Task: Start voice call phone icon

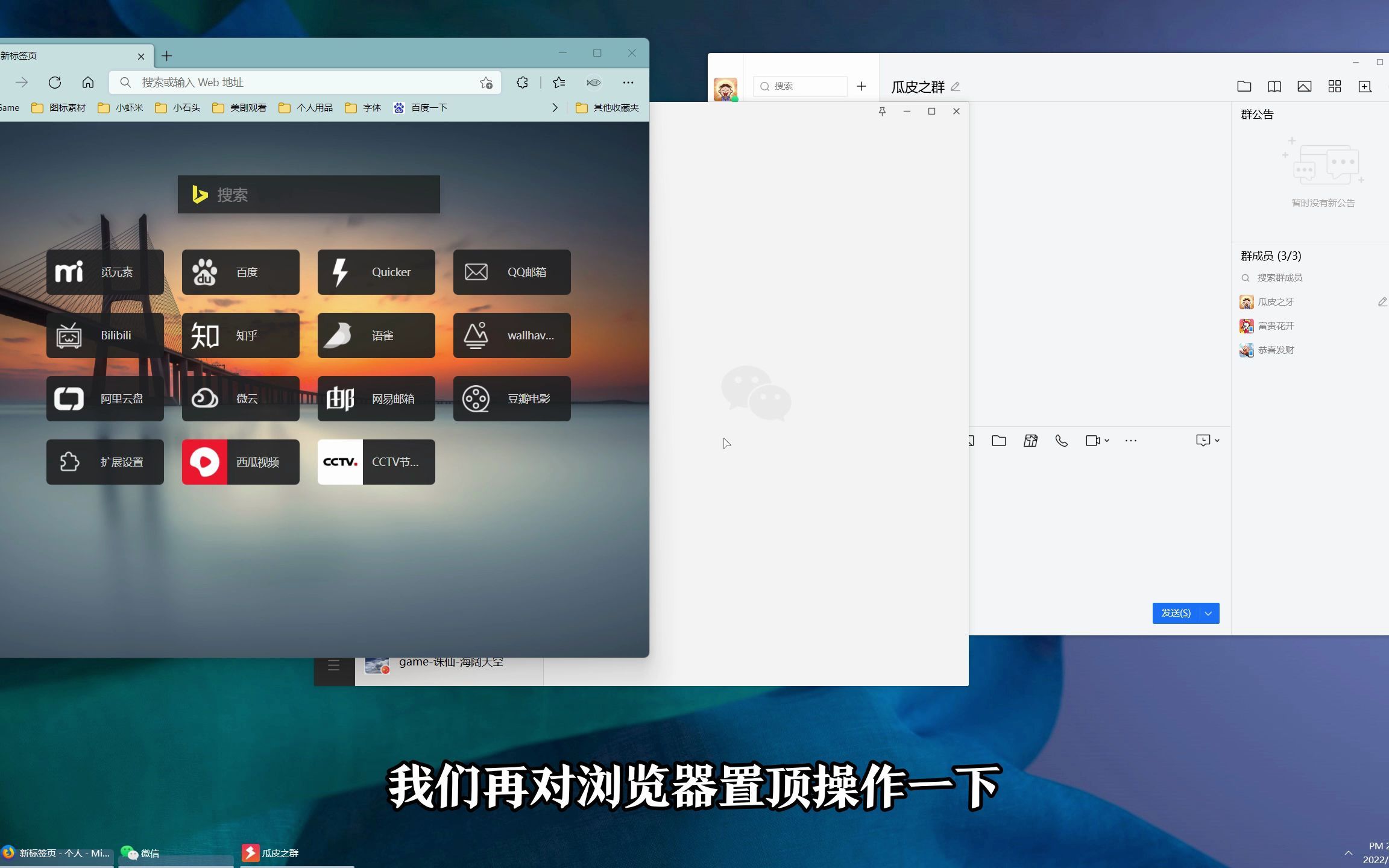Action: (x=1062, y=441)
